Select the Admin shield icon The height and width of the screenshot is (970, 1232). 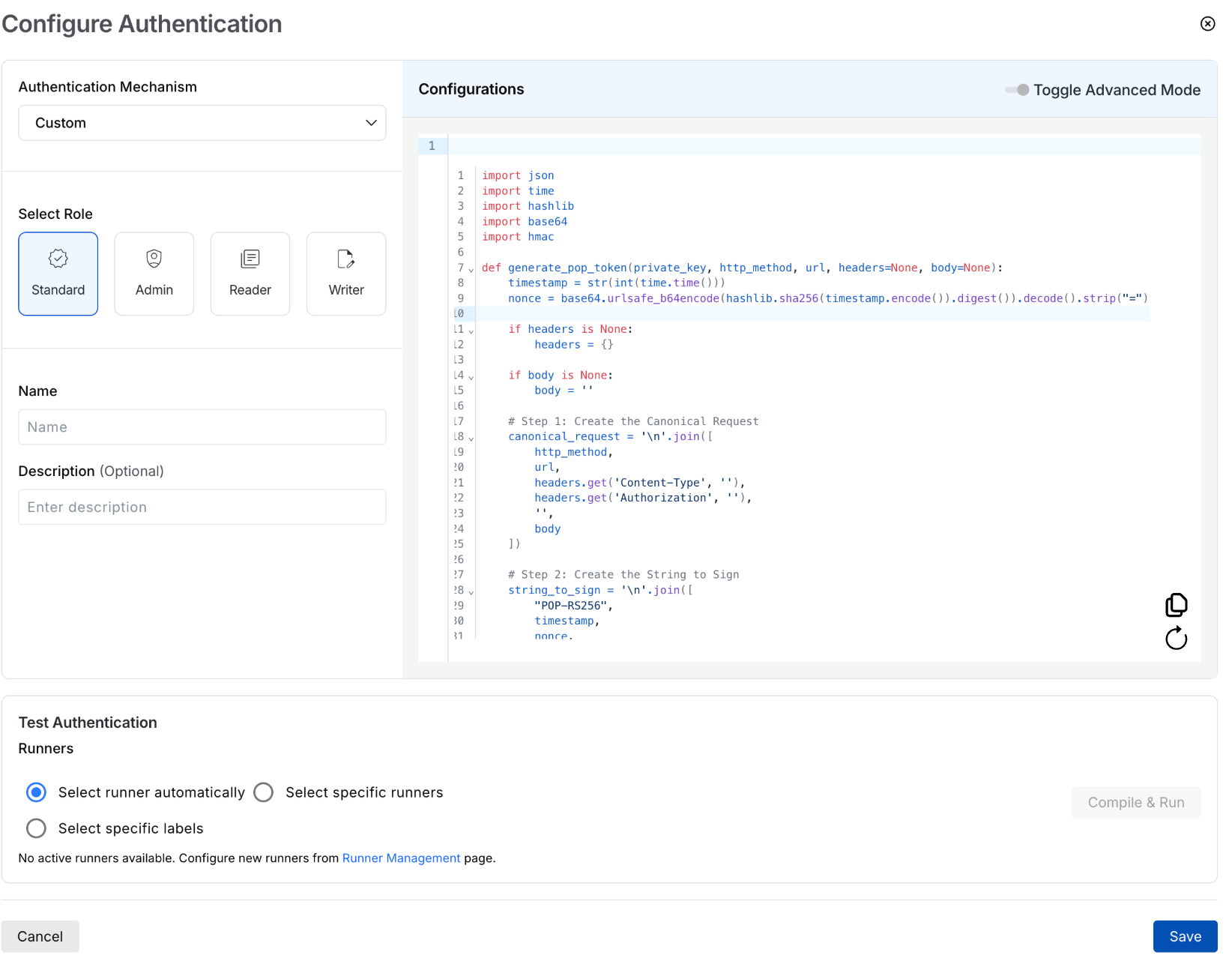point(154,259)
